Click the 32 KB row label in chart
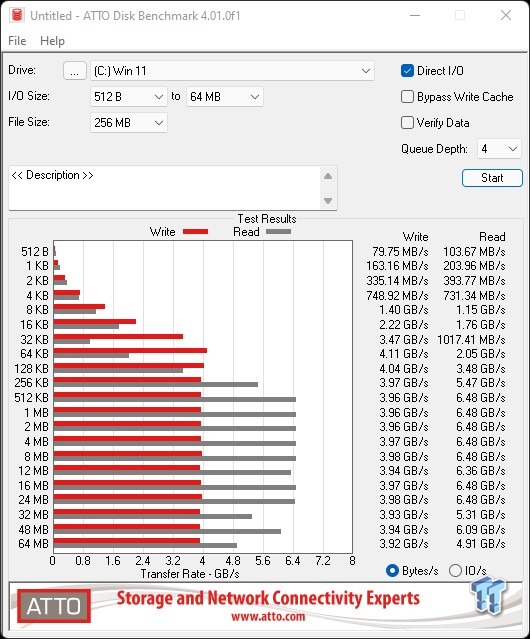Image resolution: width=530 pixels, height=639 pixels. (x=34, y=339)
